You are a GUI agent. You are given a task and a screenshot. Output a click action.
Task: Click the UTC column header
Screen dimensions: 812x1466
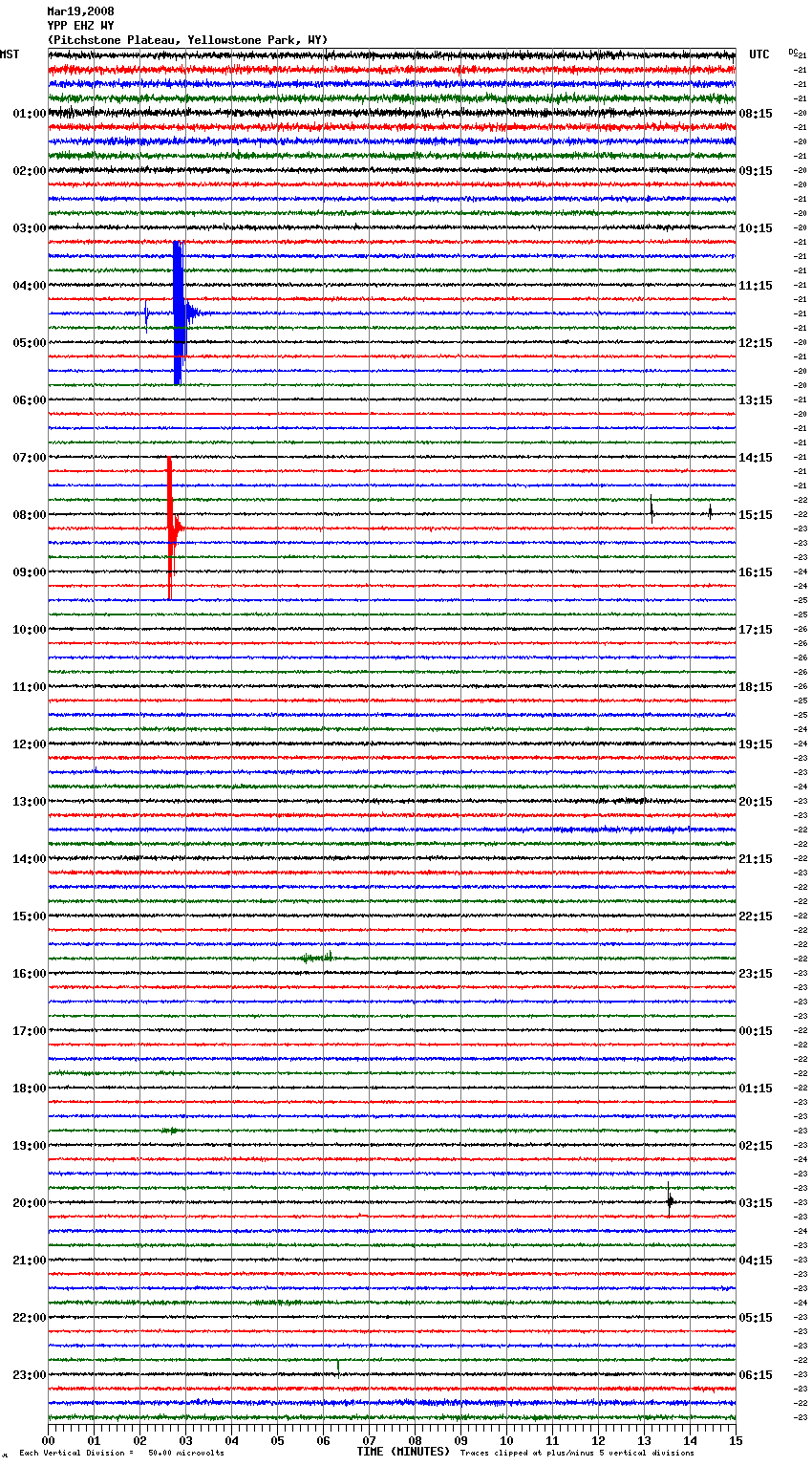click(x=759, y=54)
